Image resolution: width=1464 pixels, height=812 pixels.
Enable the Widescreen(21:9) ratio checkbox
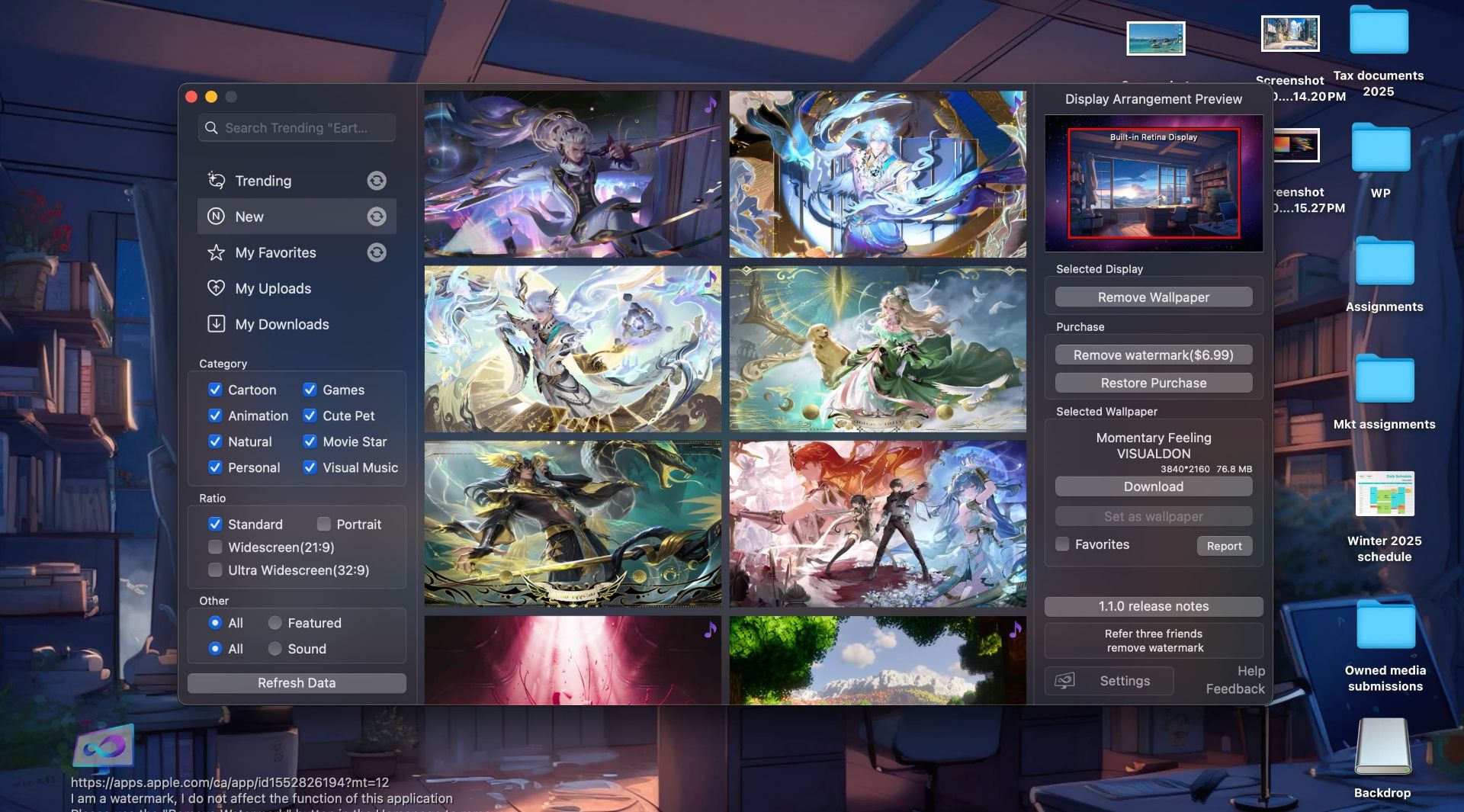tap(215, 547)
